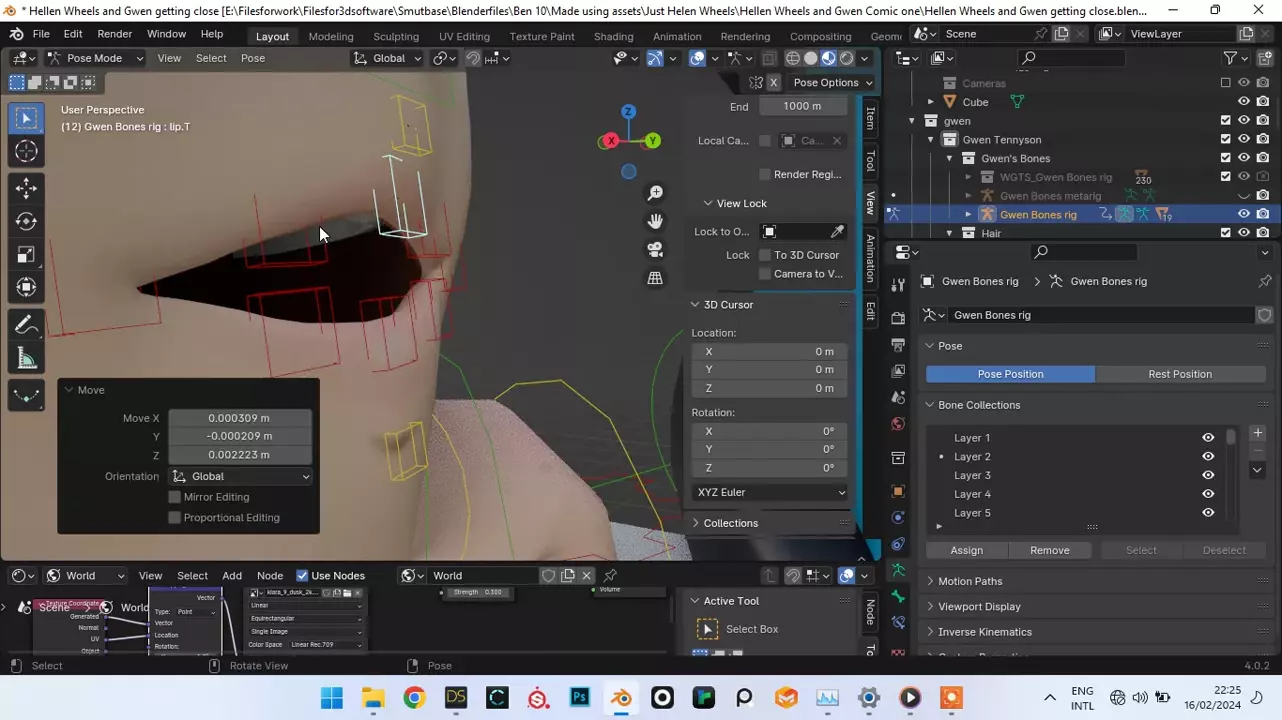Viewport: 1282px width, 720px height.
Task: Activate the Move tool
Action: pyautogui.click(x=27, y=188)
